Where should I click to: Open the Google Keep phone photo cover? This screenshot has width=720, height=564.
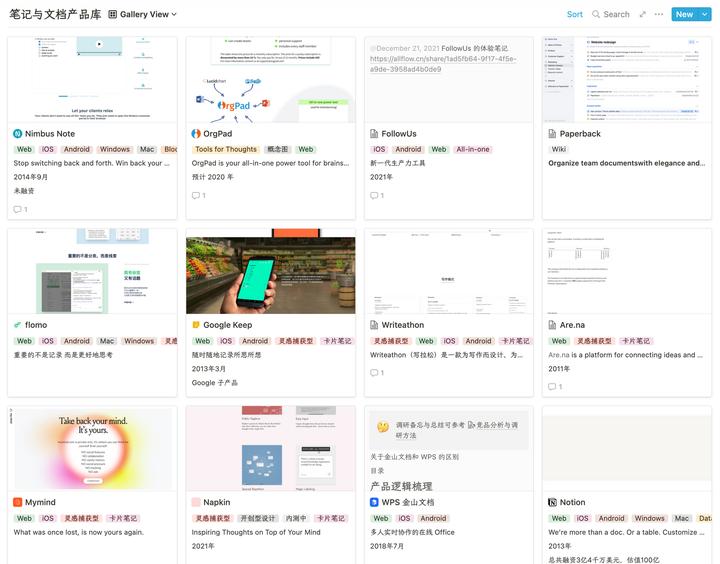pos(270,271)
